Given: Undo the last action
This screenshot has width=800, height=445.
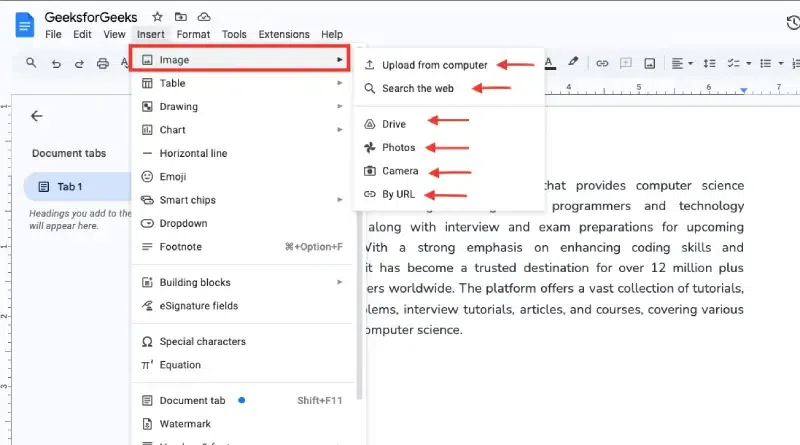Looking at the screenshot, I should pos(56,63).
